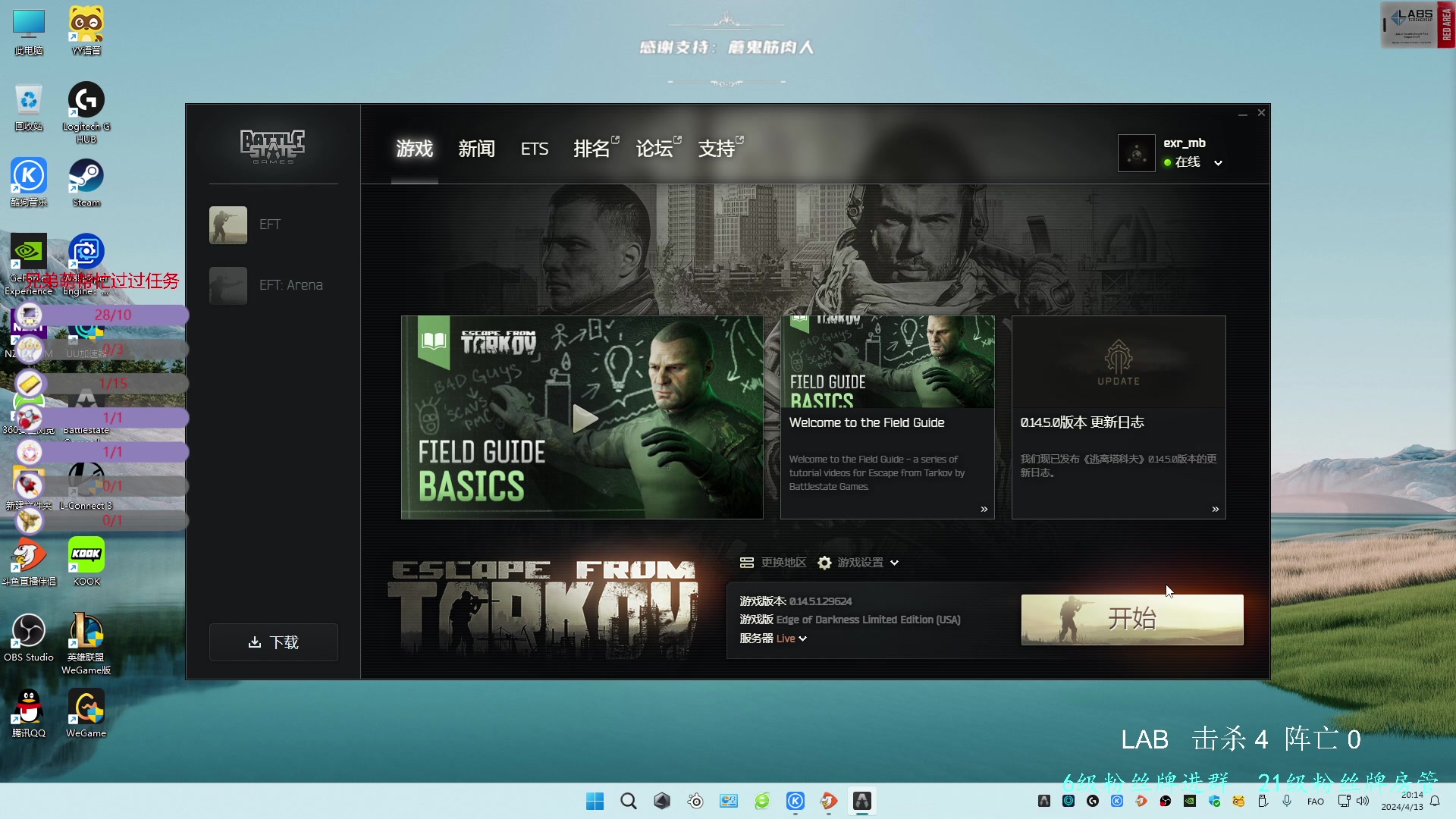Viewport: 1456px width, 819px height.
Task: Click the NVIDIA tray icon
Action: pyautogui.click(x=1190, y=801)
